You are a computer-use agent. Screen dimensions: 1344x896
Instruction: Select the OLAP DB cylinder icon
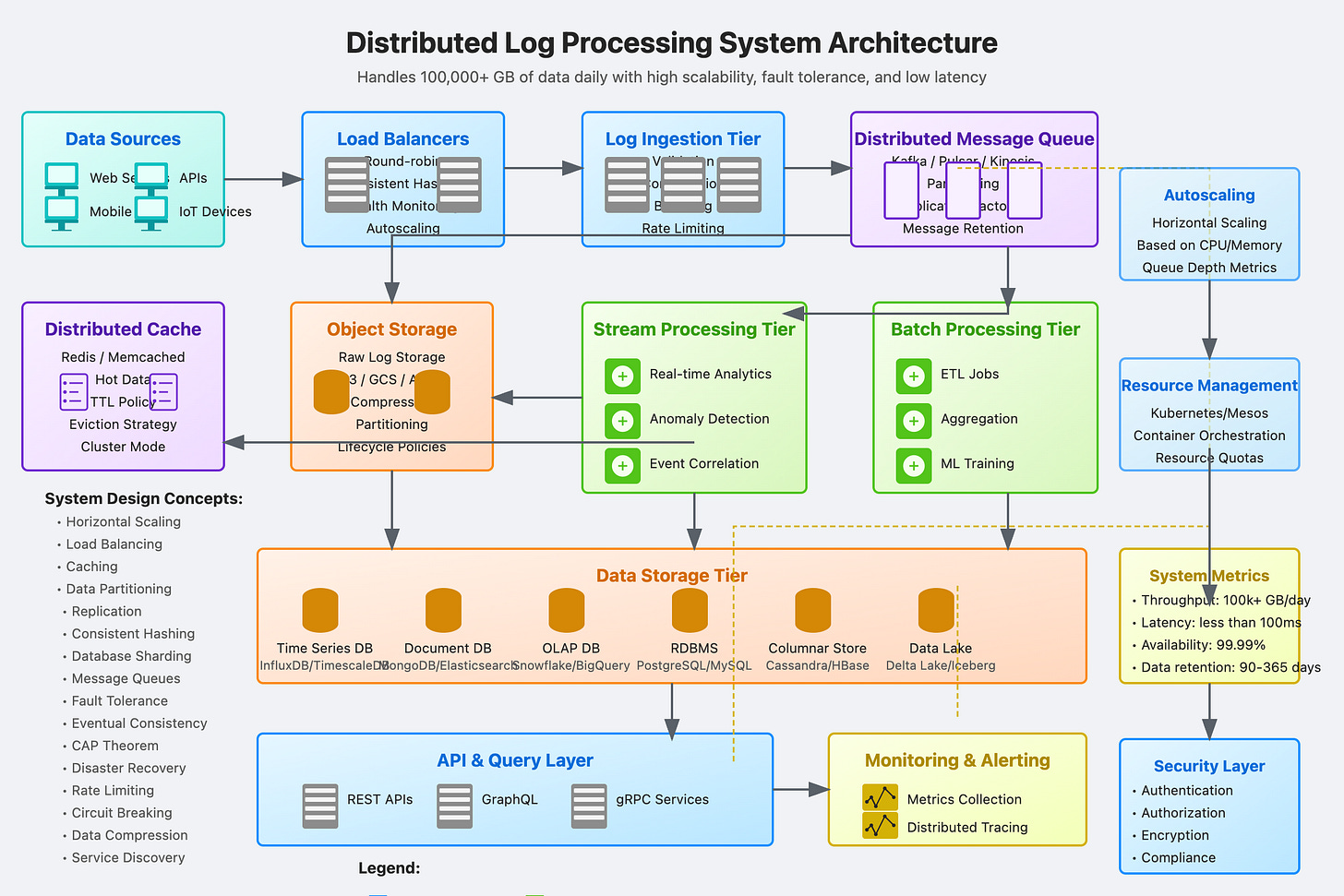tap(567, 610)
